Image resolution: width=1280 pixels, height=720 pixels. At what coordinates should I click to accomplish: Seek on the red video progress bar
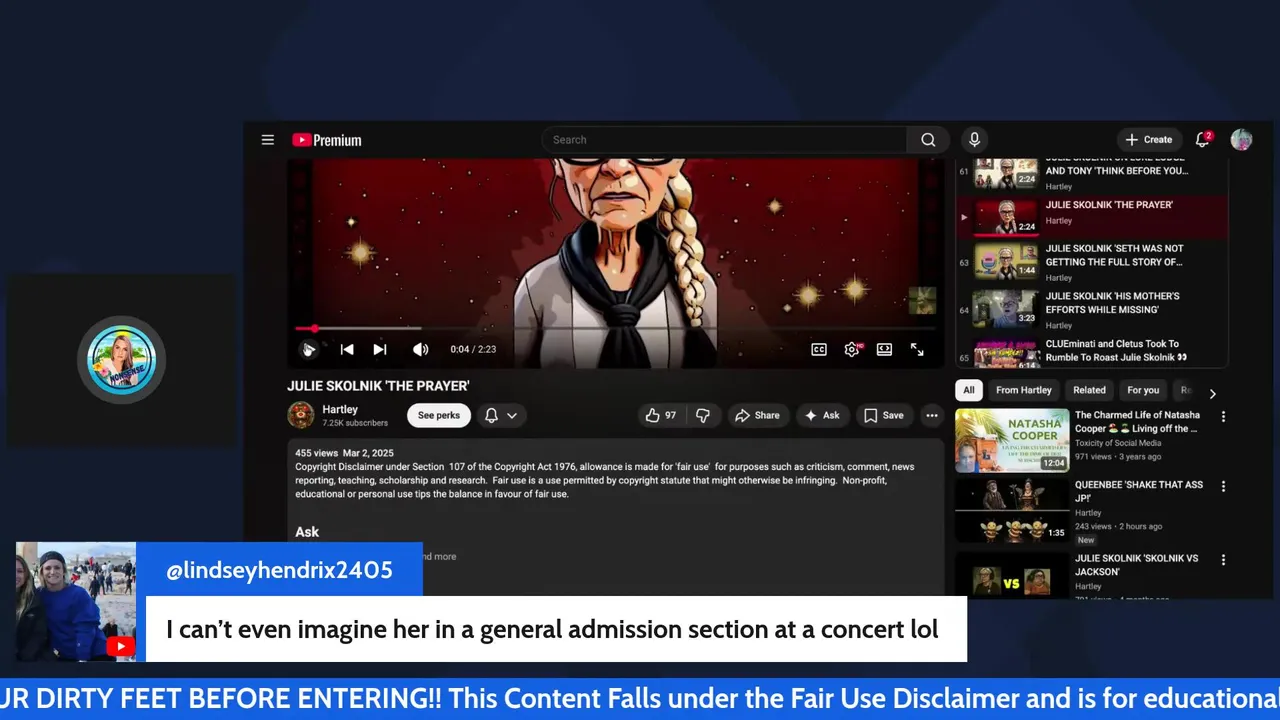pos(615,328)
